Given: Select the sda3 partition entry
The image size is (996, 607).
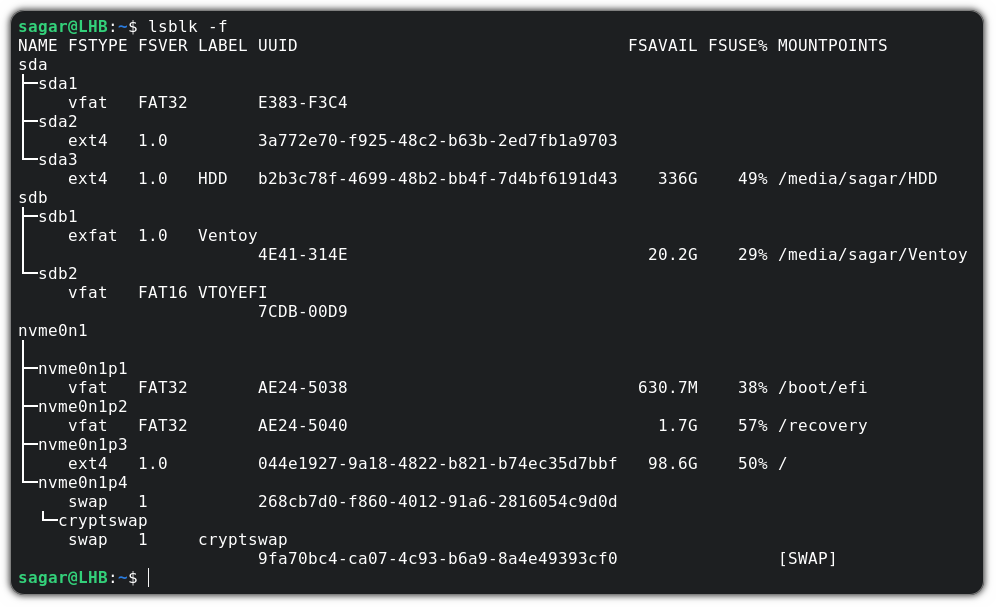Looking at the screenshot, I should point(58,160).
